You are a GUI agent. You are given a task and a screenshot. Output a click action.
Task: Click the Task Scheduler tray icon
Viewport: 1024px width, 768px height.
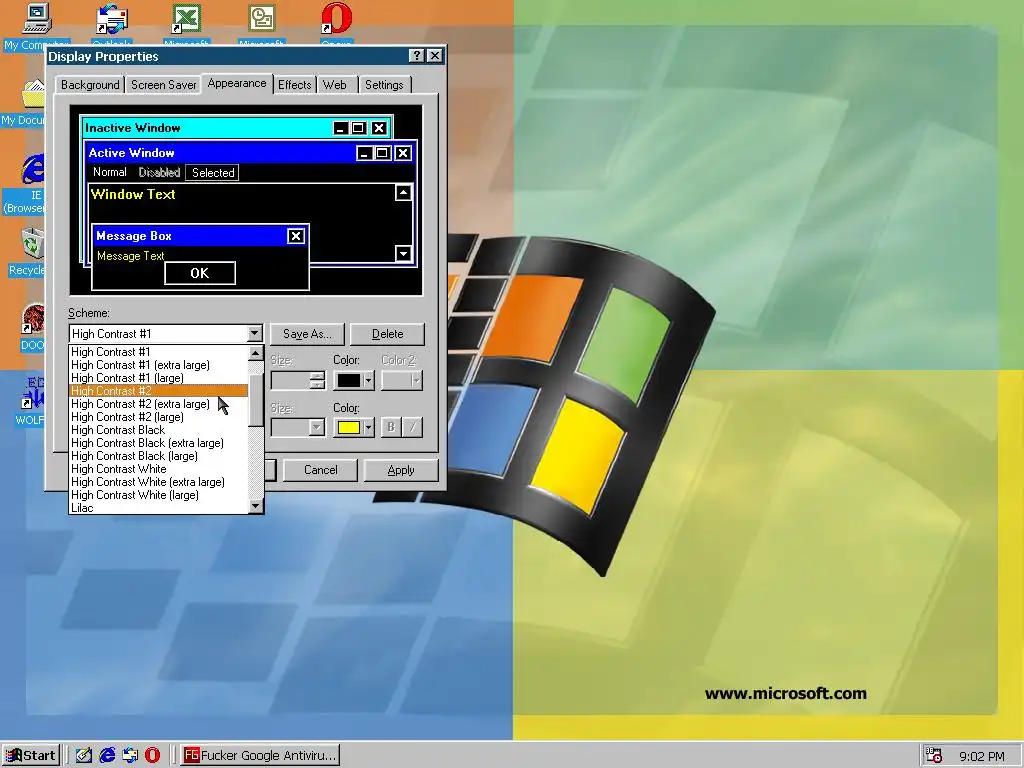(934, 755)
